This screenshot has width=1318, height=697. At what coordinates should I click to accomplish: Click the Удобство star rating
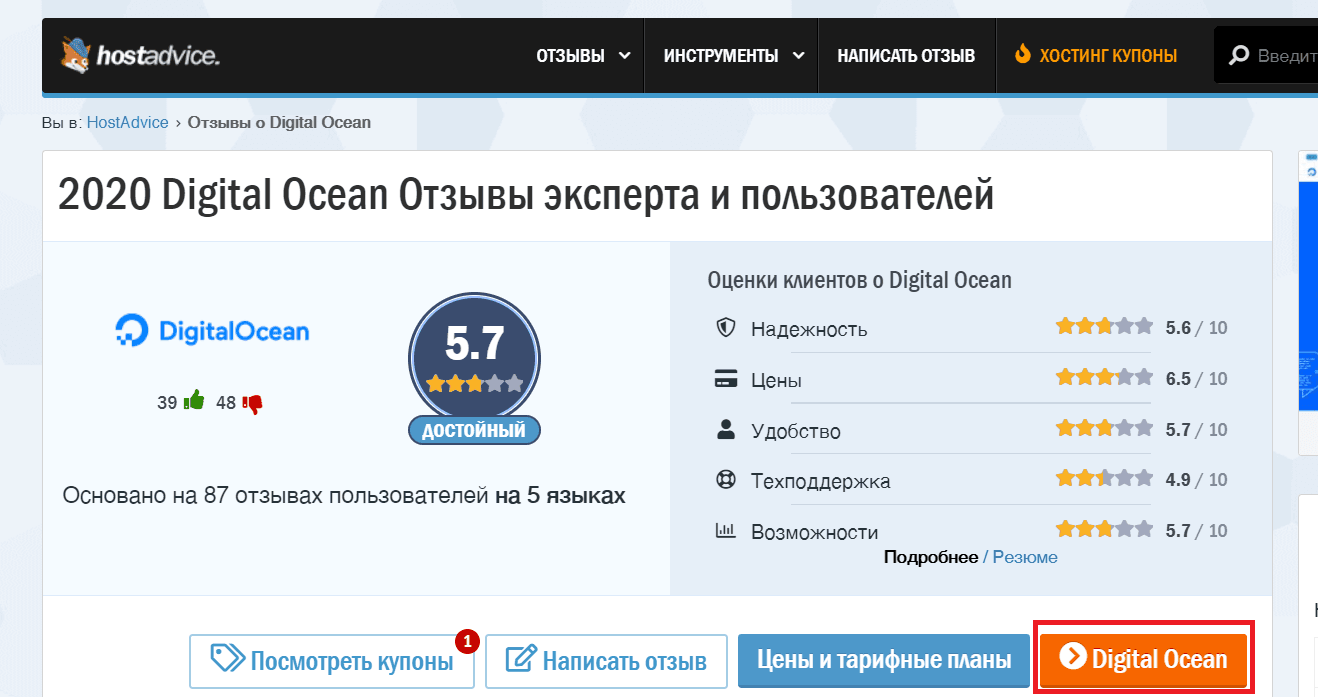[x=1104, y=428]
